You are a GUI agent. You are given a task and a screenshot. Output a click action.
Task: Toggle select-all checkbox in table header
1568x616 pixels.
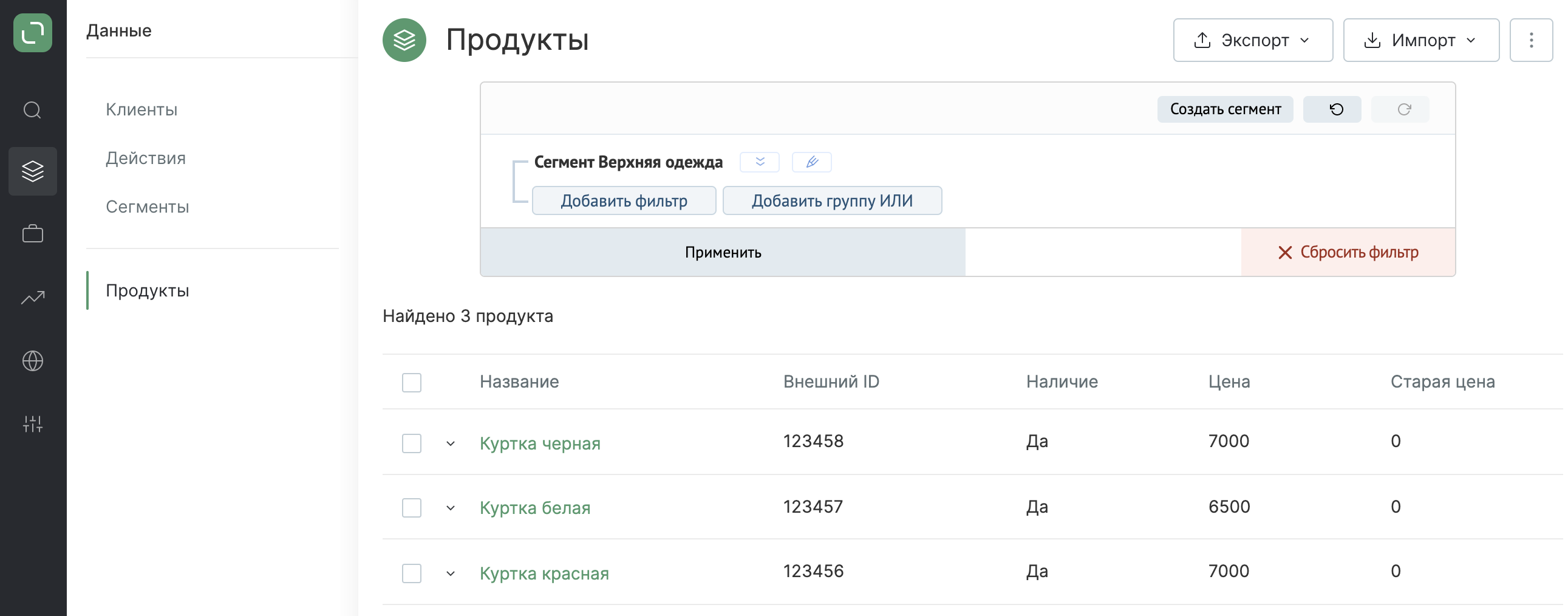point(412,382)
